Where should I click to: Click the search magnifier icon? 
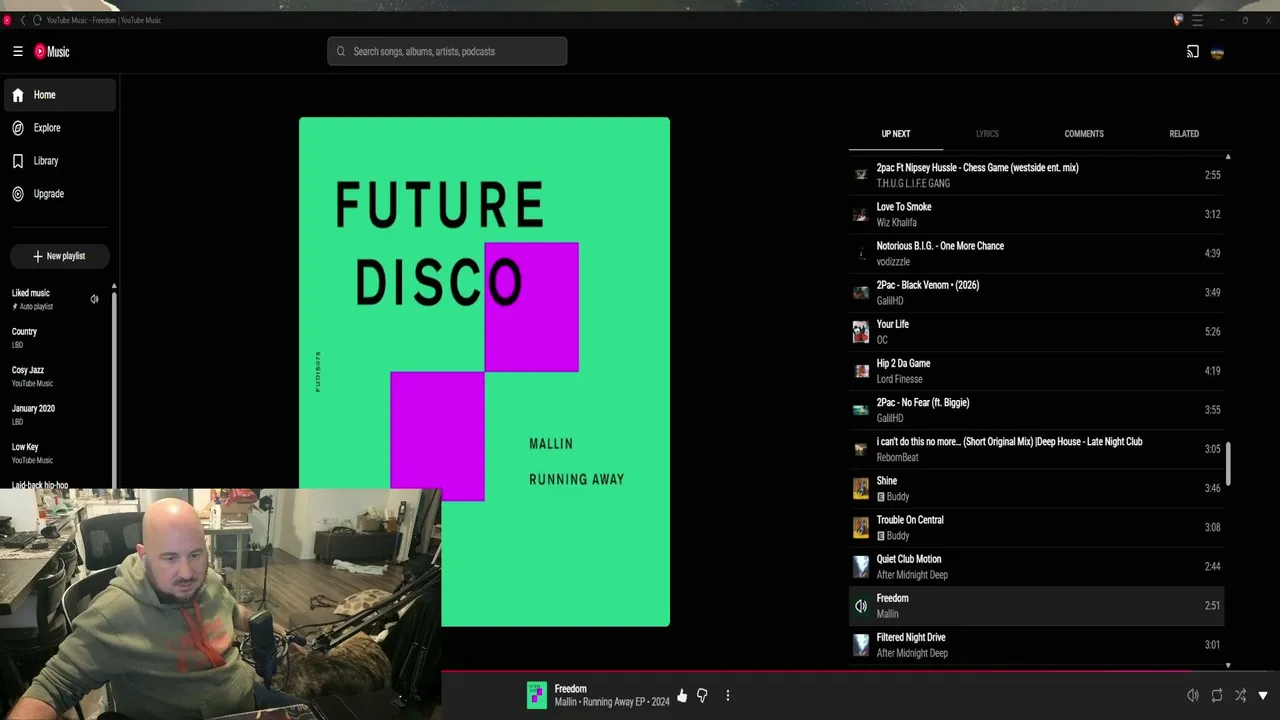341,52
